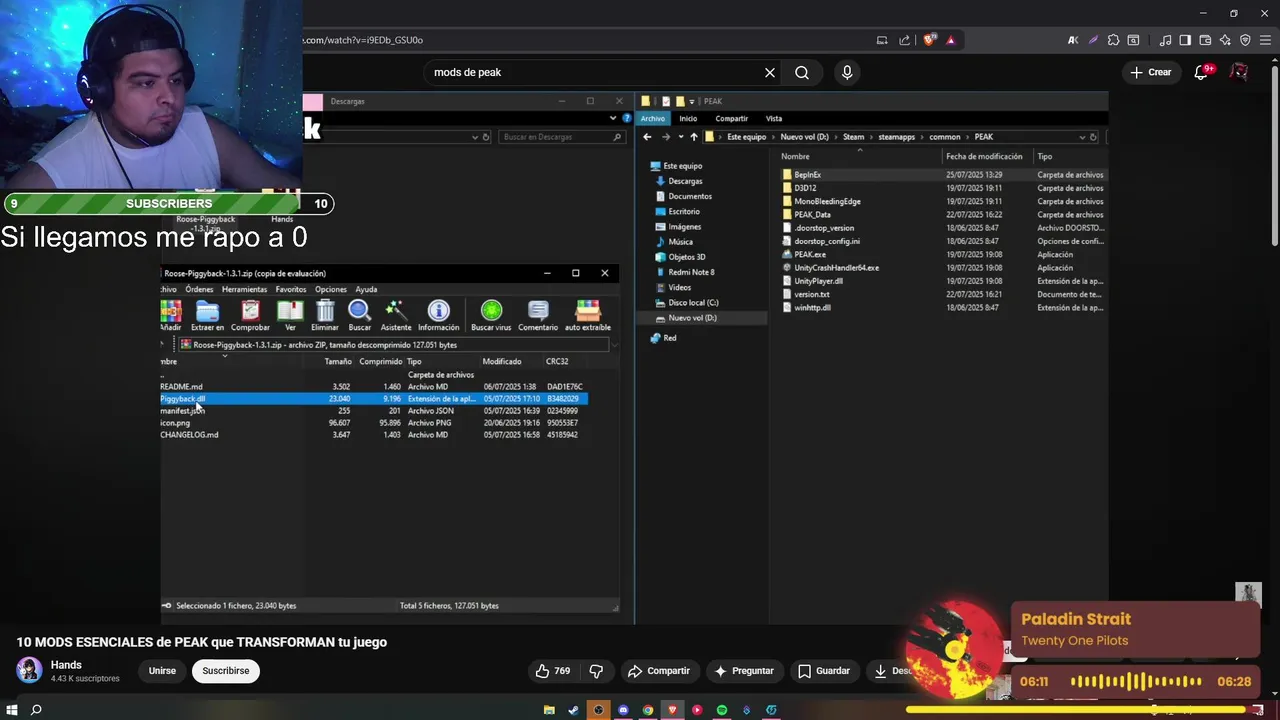Open Brave shields icon in address bar
This screenshot has height=720, width=1280.
tap(930, 40)
